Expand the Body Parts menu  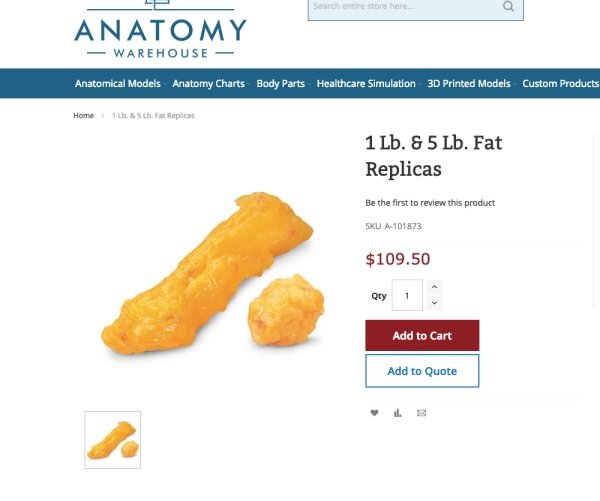coord(280,83)
